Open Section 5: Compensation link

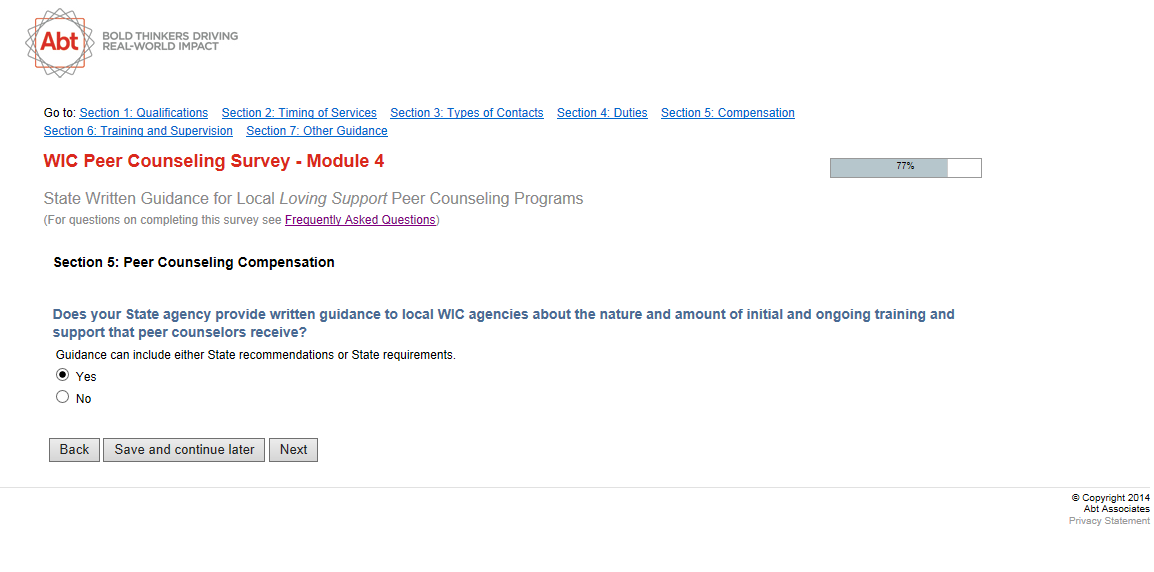[x=727, y=113]
